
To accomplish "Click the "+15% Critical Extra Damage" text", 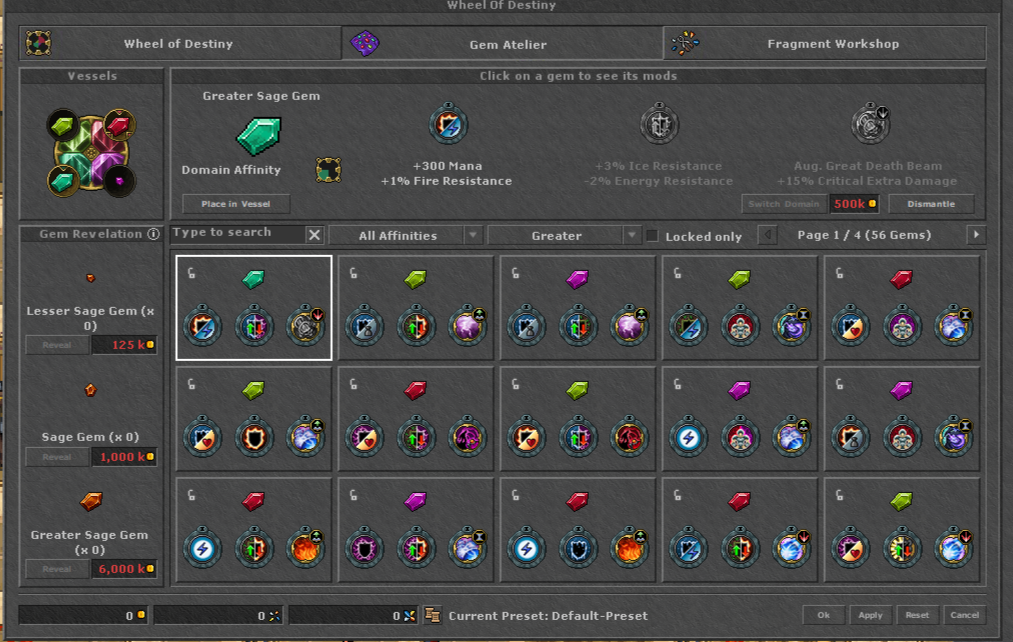I will [x=867, y=181].
